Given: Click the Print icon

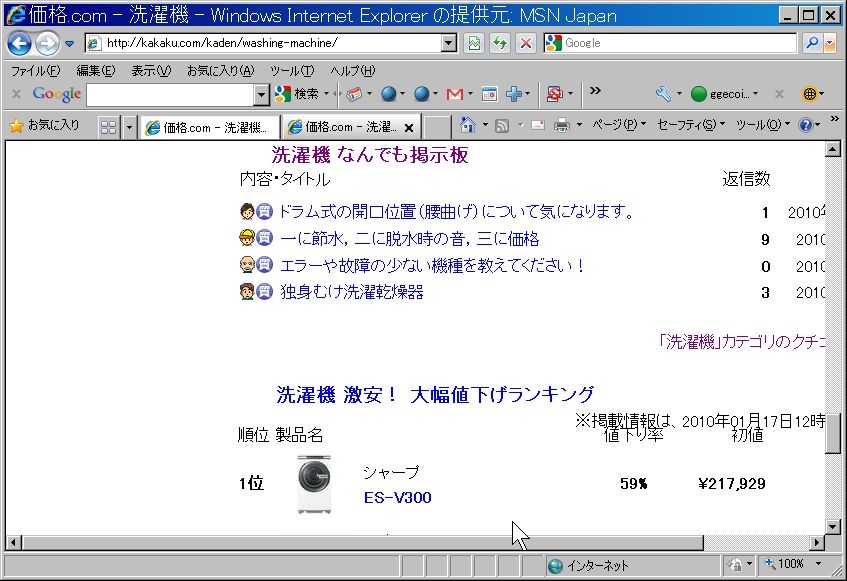Looking at the screenshot, I should (x=562, y=125).
